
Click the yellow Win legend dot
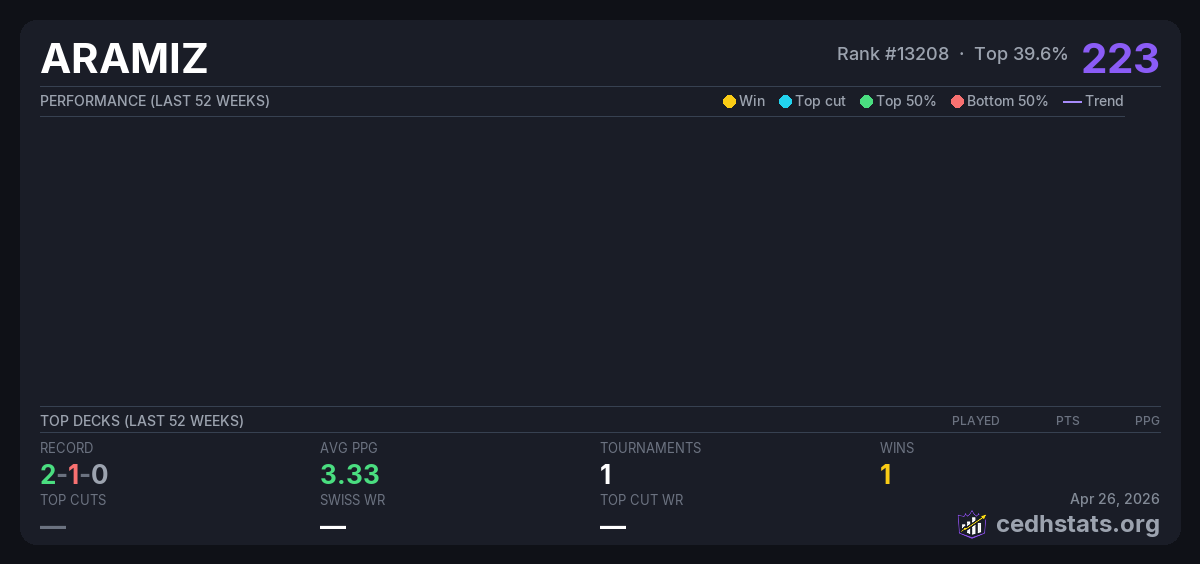[729, 101]
